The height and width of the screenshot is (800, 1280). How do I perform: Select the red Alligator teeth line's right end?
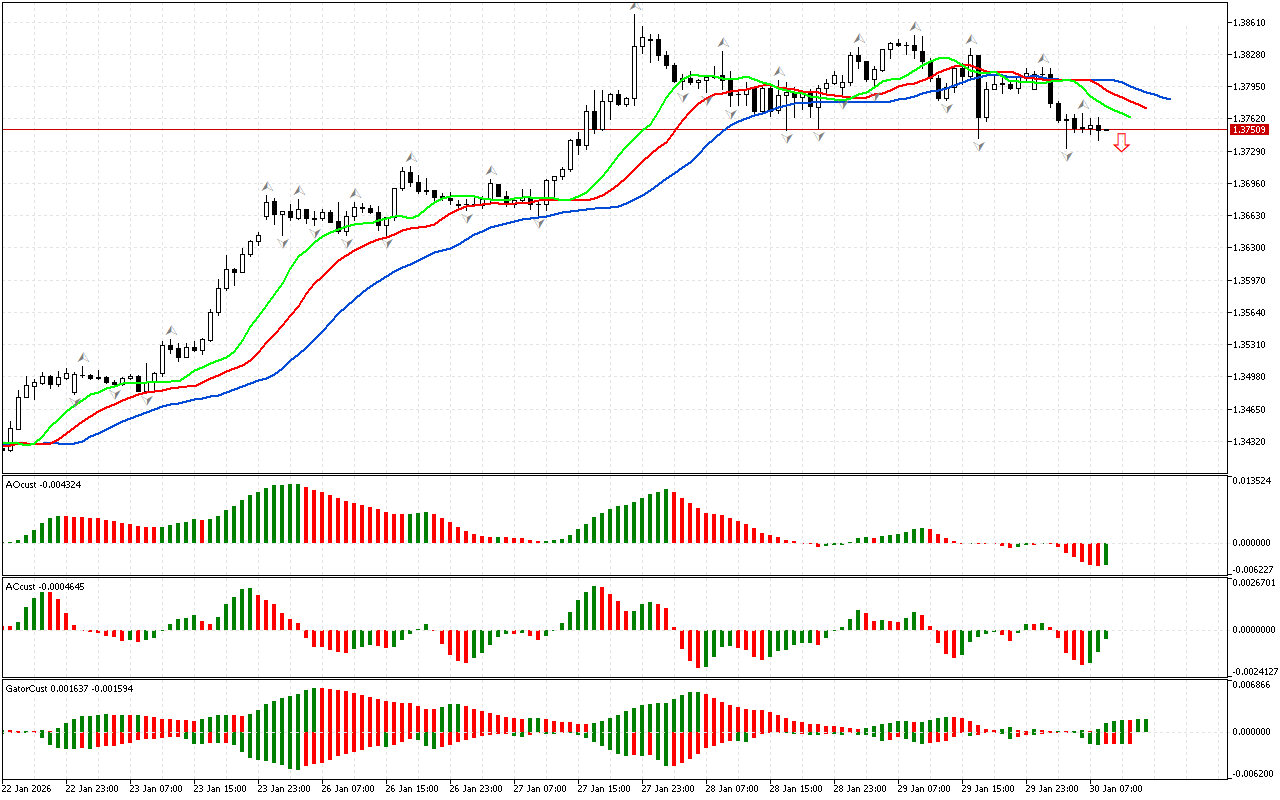click(1145, 107)
